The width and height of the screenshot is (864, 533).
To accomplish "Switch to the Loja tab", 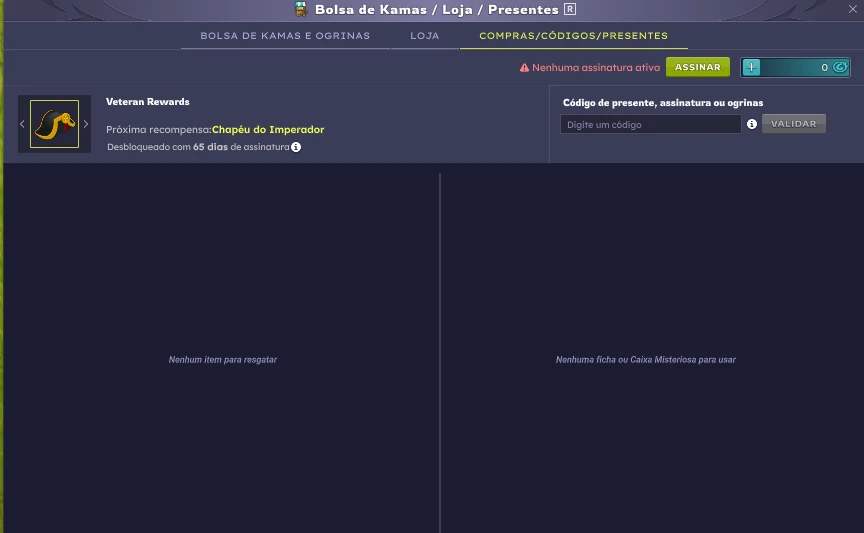I will [x=425, y=36].
